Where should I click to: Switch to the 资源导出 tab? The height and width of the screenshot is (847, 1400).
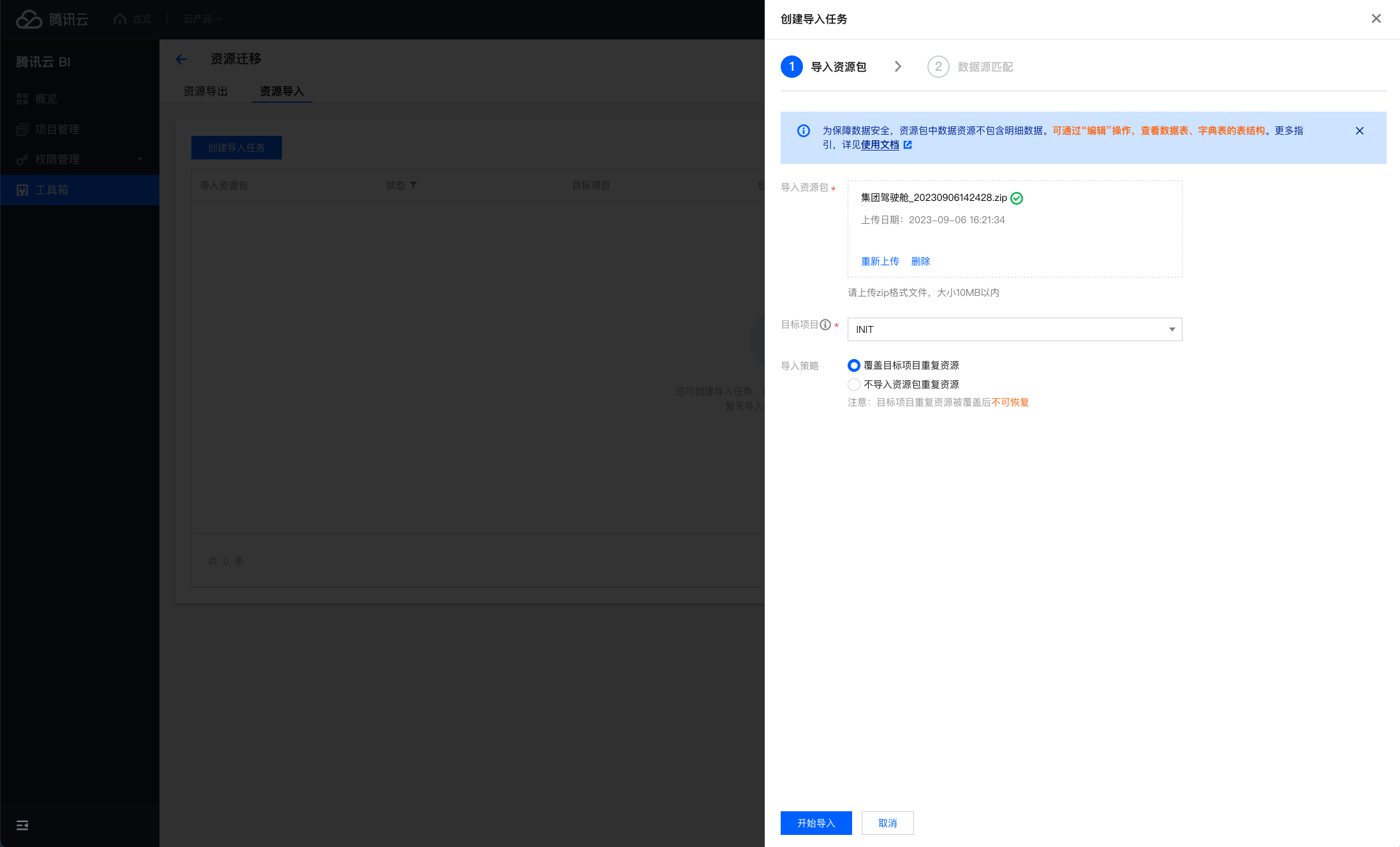pos(205,91)
